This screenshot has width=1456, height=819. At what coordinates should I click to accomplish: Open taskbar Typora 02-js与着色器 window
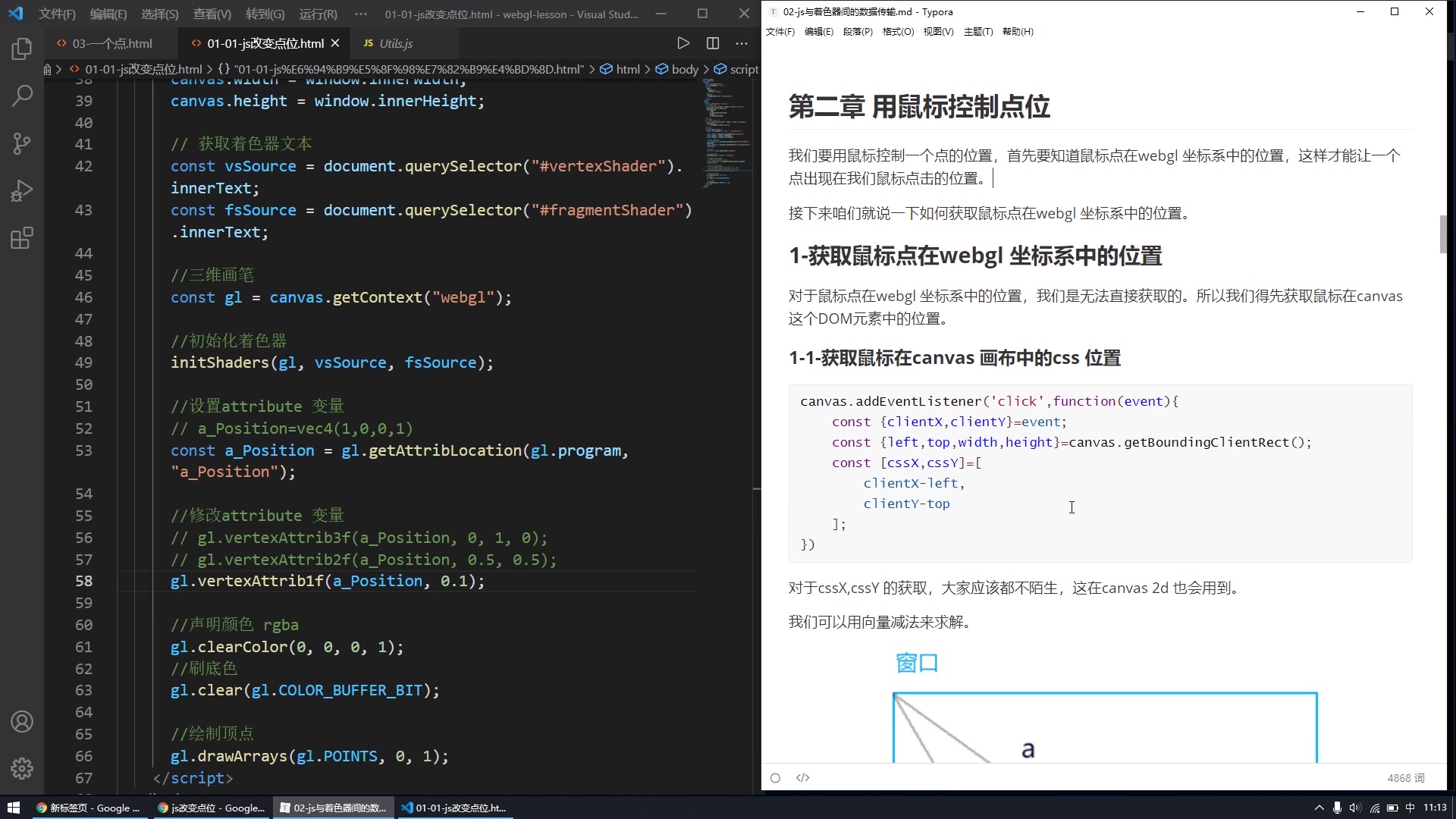[x=333, y=808]
